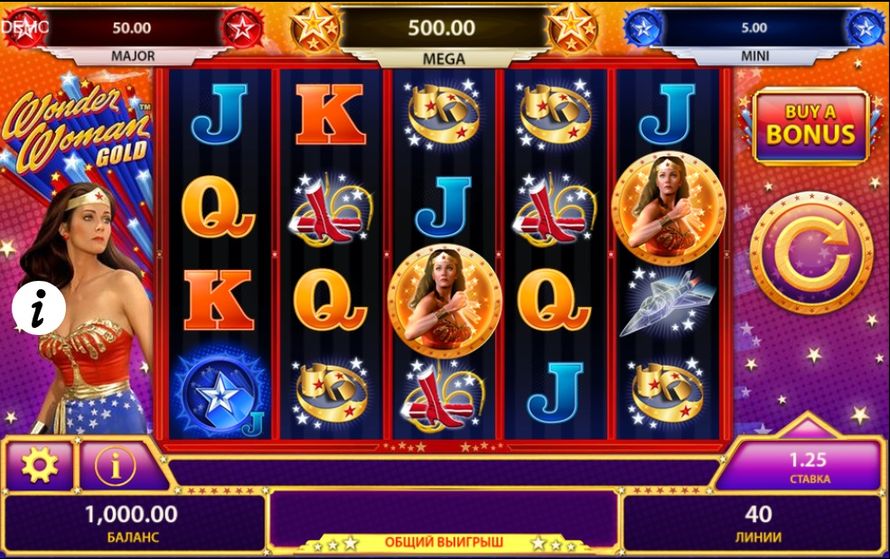Image resolution: width=890 pixels, height=559 pixels.
Task: Expand the bet selector arrow above 1.25
Action: pyautogui.click(x=807, y=425)
